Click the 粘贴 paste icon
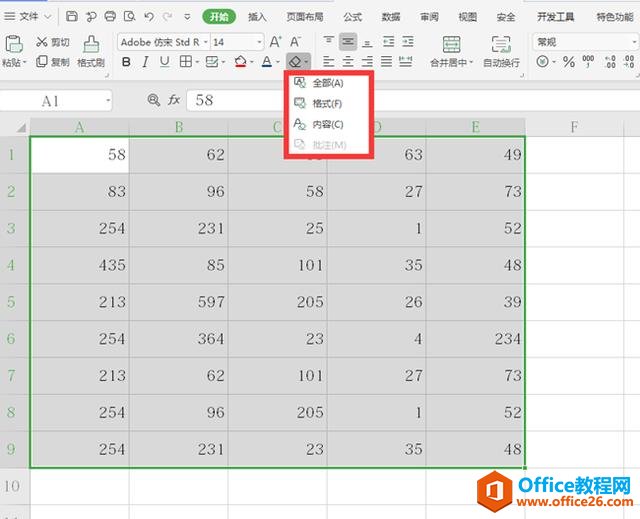This screenshot has height=519, width=640. click(13, 44)
